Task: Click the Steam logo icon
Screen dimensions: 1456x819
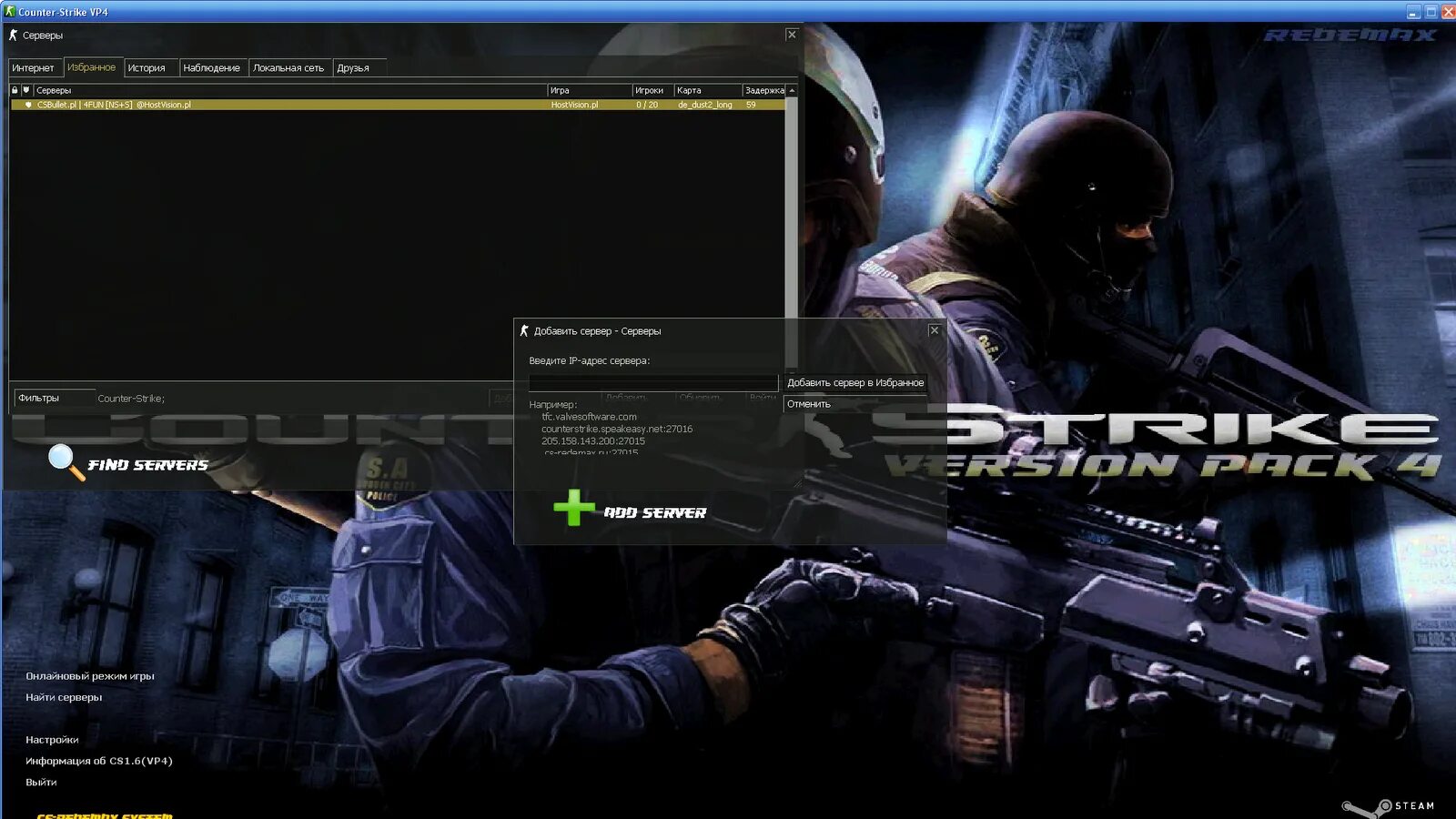Action: point(1367,807)
